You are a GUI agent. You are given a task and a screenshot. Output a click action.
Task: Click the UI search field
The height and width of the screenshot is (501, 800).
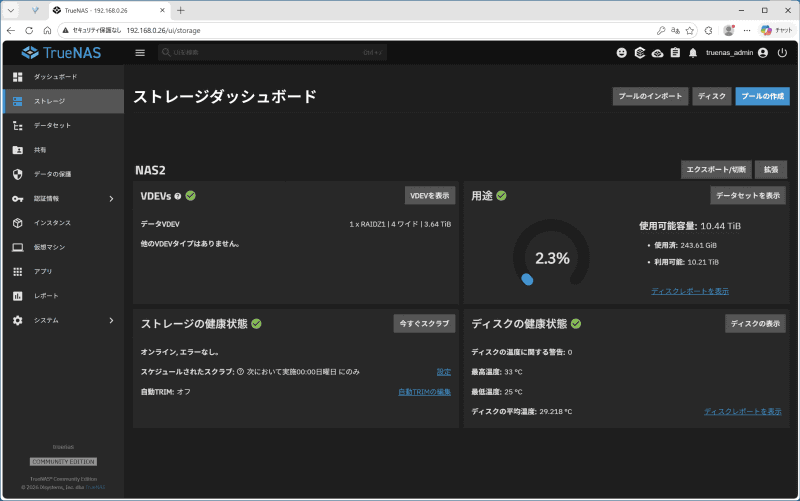pos(272,53)
